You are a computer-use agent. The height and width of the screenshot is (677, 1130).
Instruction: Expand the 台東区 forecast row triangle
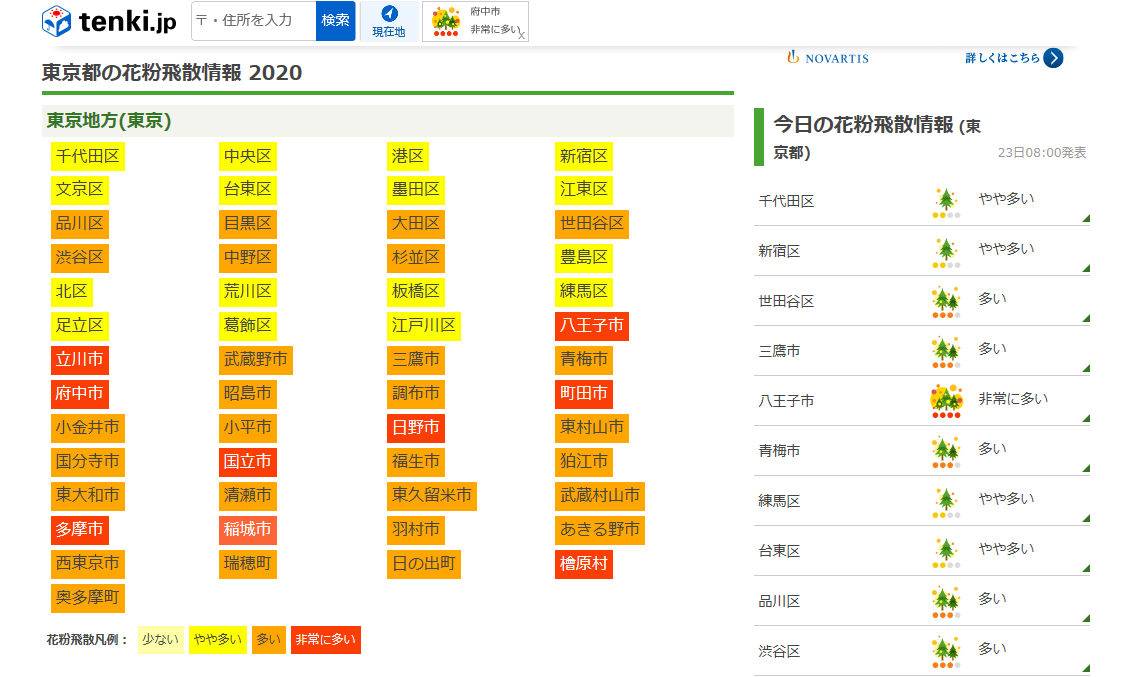click(x=1085, y=568)
